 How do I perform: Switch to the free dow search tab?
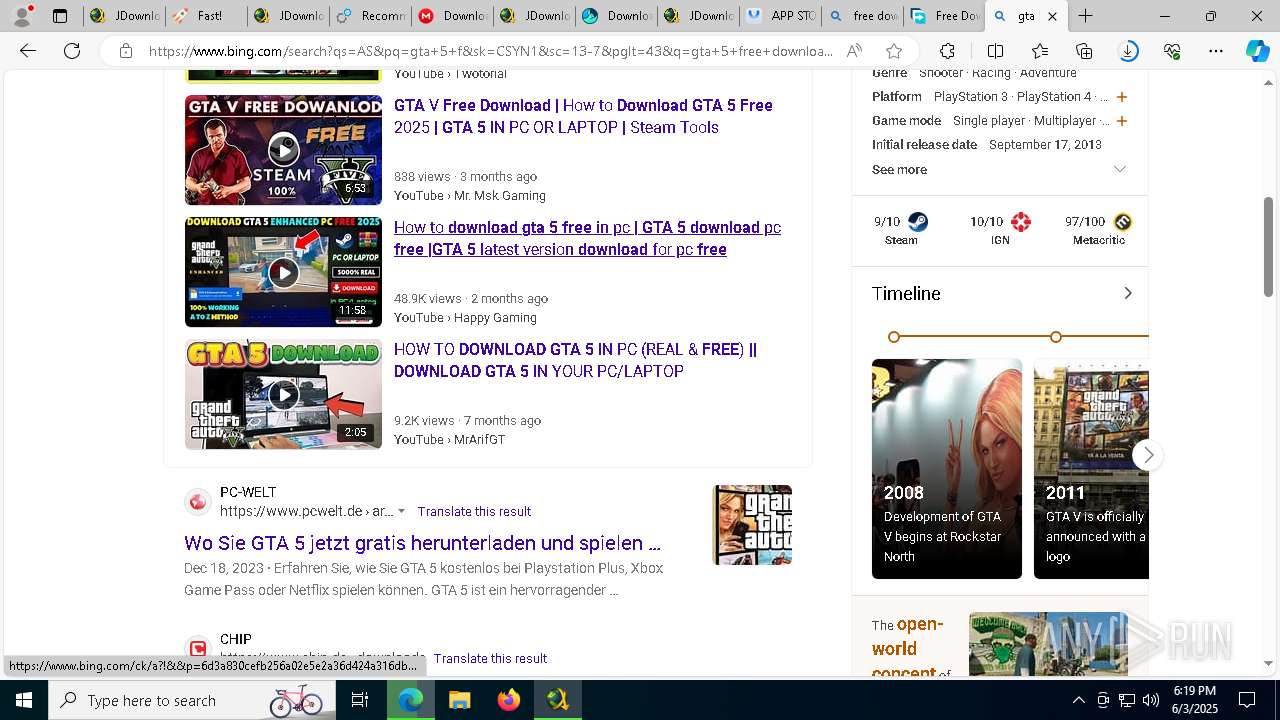862,16
